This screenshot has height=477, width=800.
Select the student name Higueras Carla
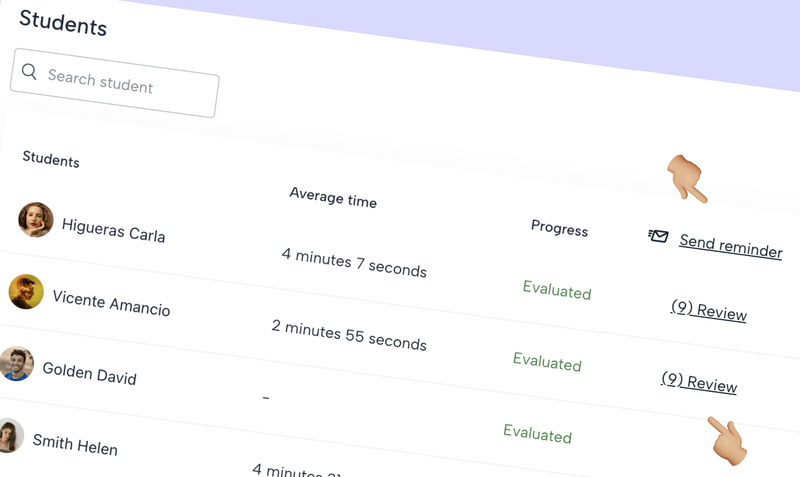tap(113, 231)
